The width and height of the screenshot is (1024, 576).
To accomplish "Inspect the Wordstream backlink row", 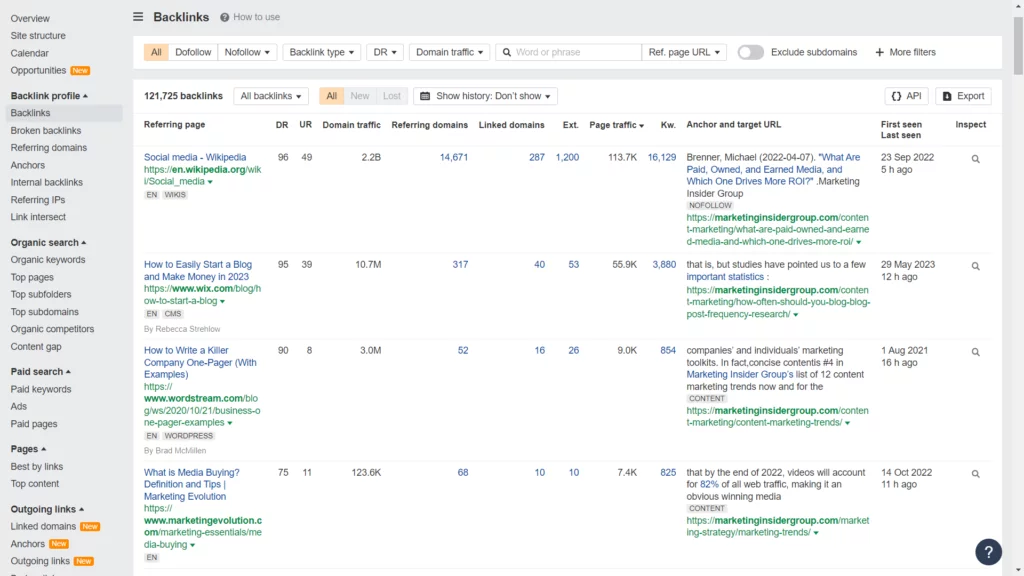I will pos(975,352).
